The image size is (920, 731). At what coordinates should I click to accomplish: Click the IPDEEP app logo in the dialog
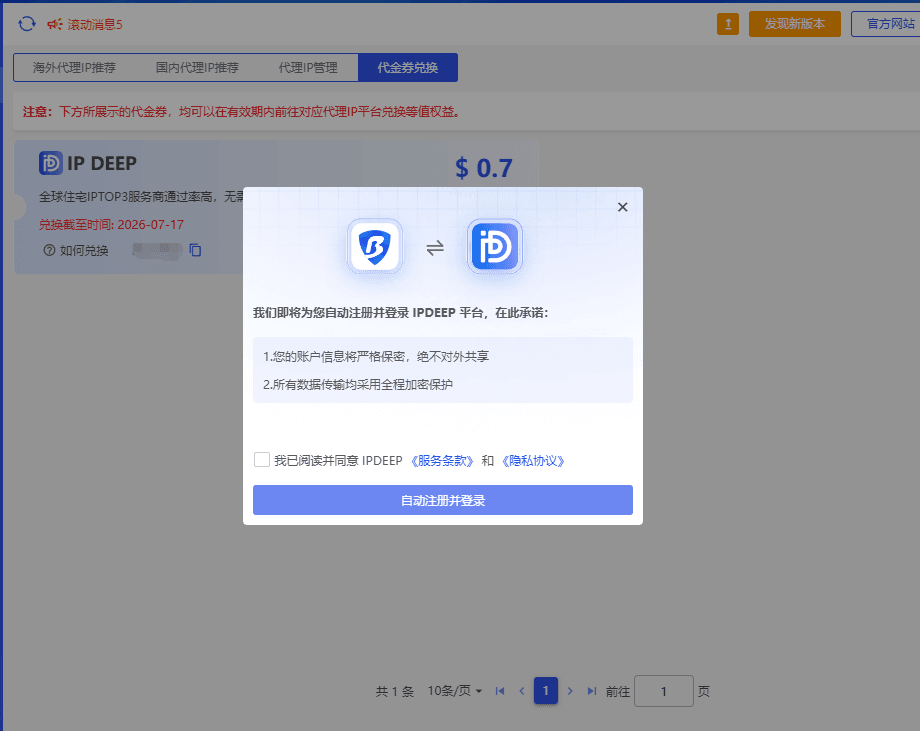495,246
